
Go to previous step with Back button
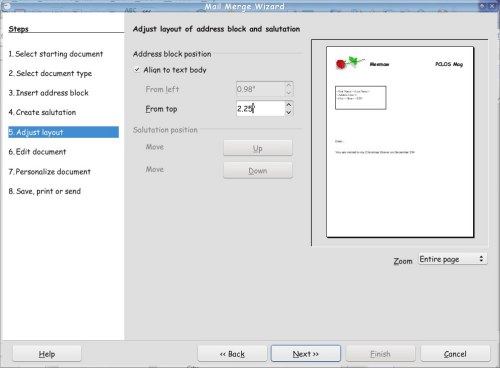tap(232, 354)
